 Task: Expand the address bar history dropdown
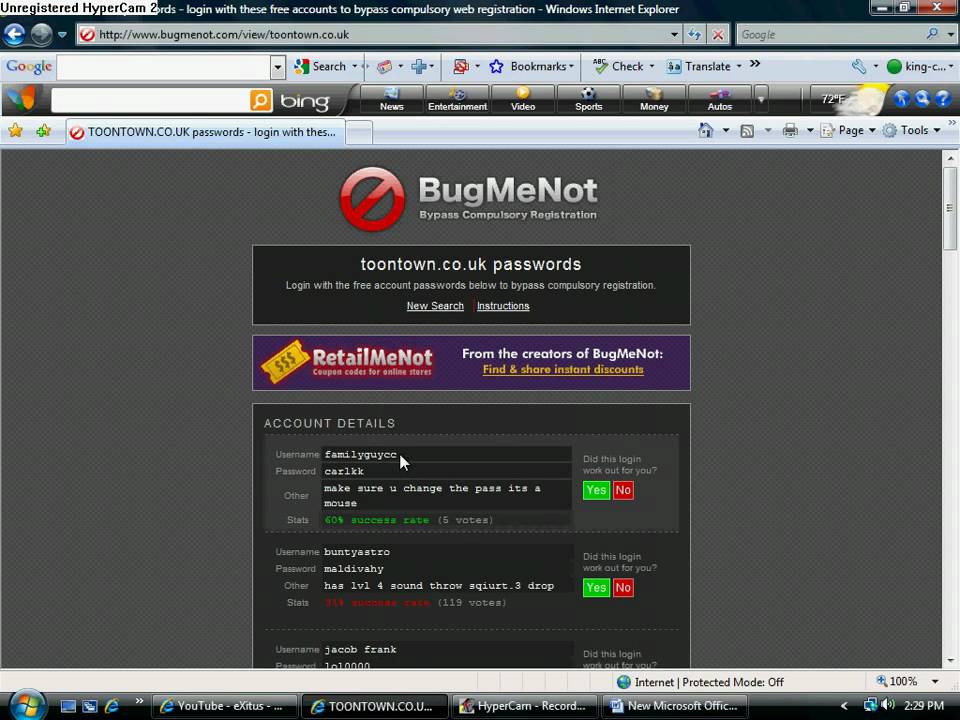(x=674, y=34)
